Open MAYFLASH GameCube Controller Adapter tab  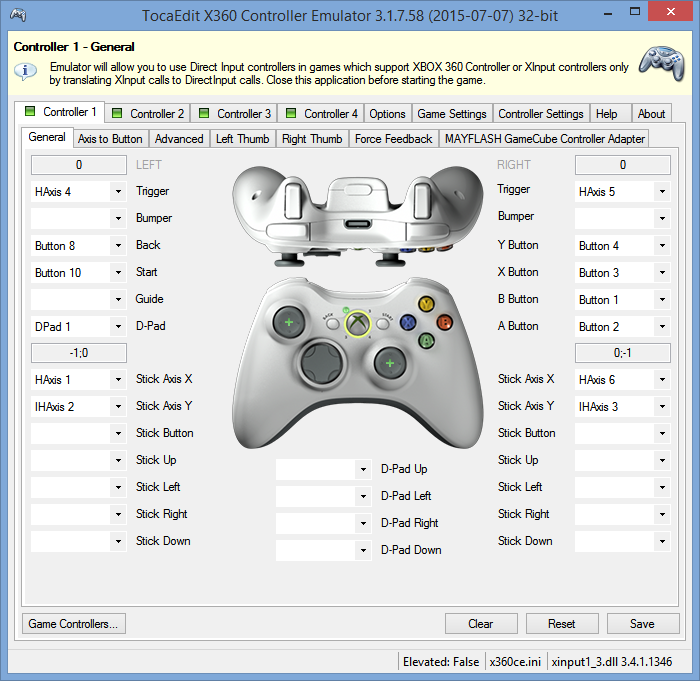[x=545, y=139]
